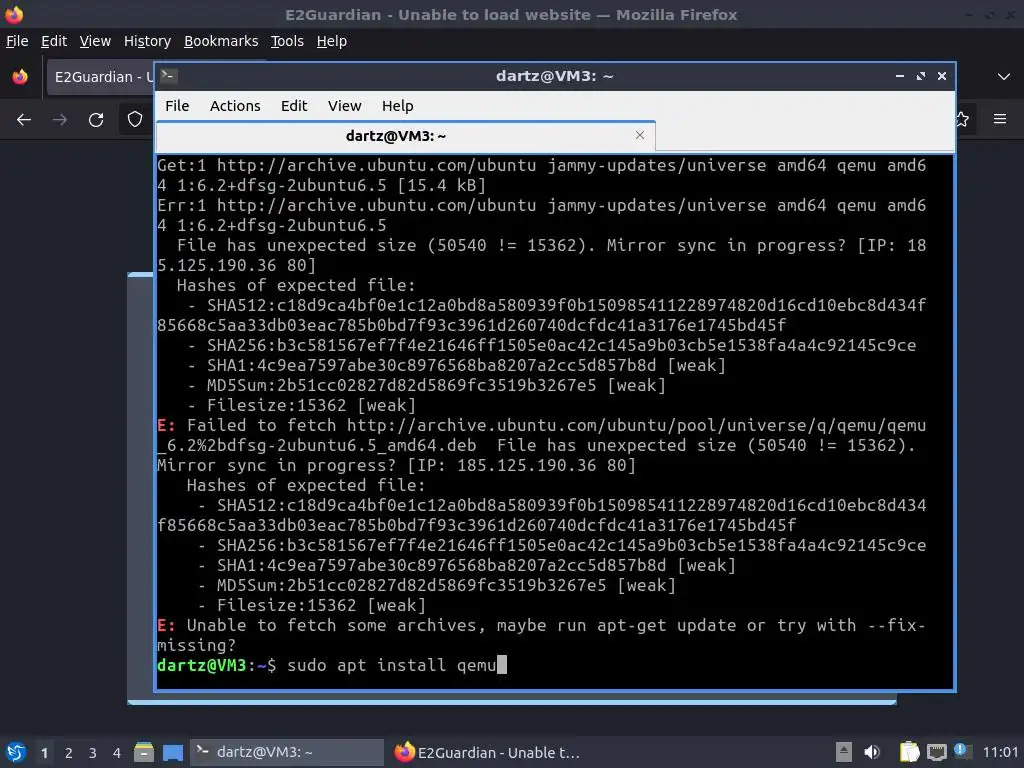Screen dimensions: 1024x768
Task: Switch to workspace 3
Action: [x=93, y=753]
